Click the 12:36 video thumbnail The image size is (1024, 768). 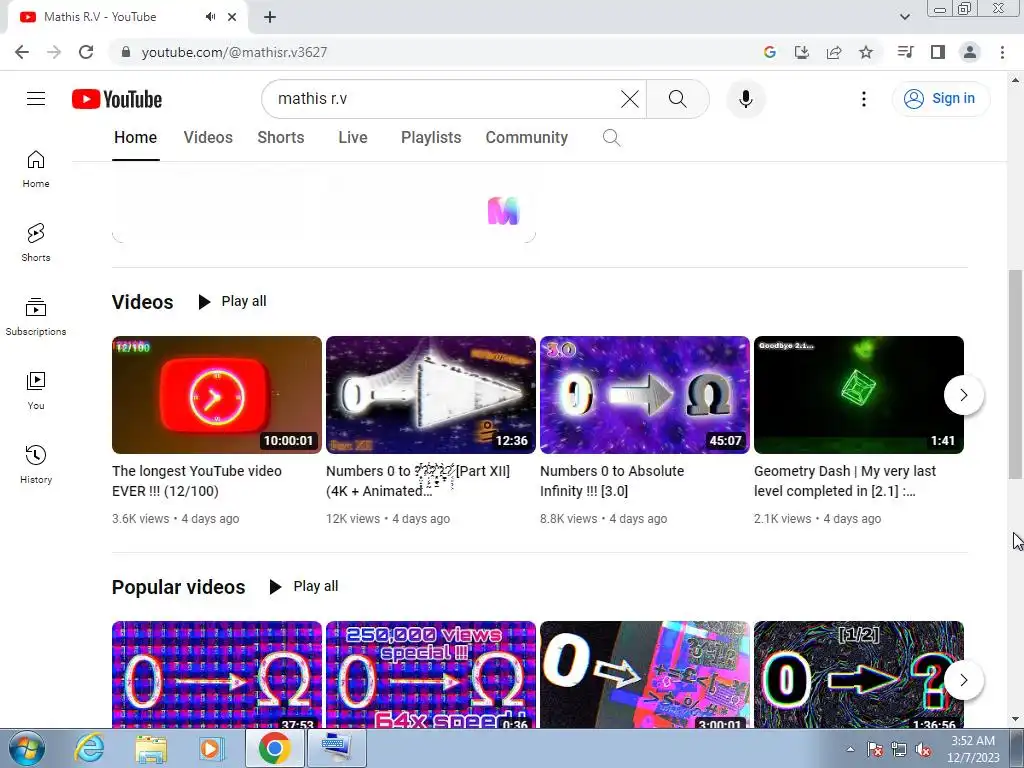coord(431,394)
